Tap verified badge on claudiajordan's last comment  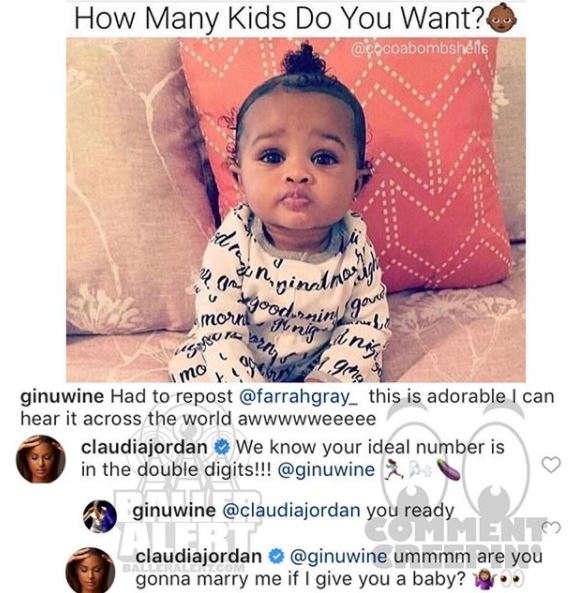coord(276,557)
